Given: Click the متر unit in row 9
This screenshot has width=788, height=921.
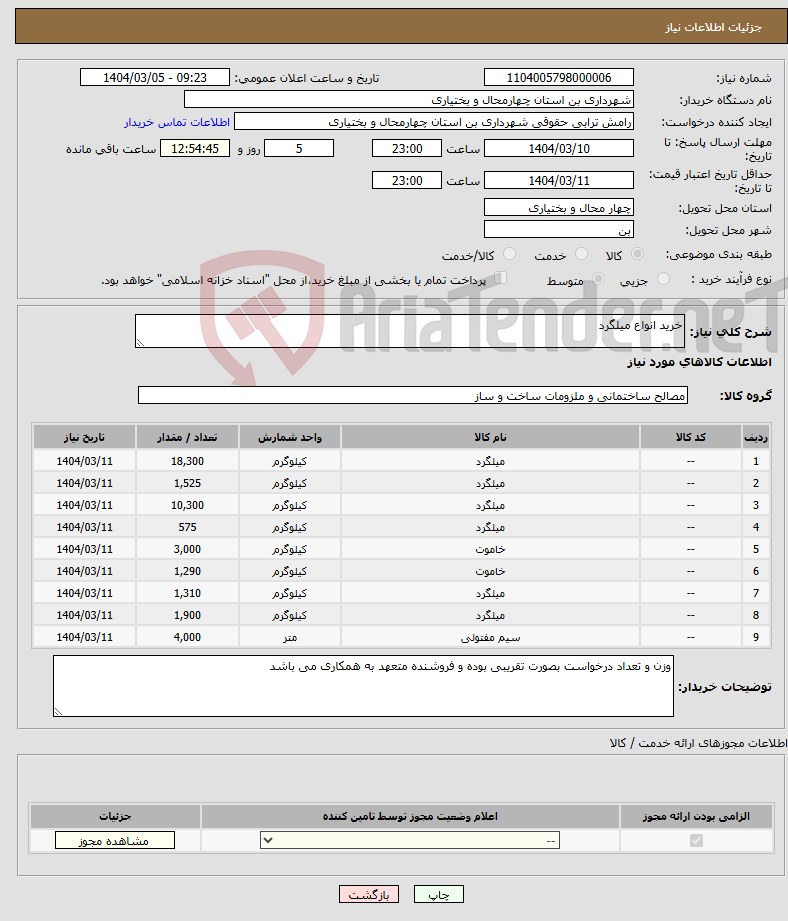Looking at the screenshot, I should tap(289, 637).
